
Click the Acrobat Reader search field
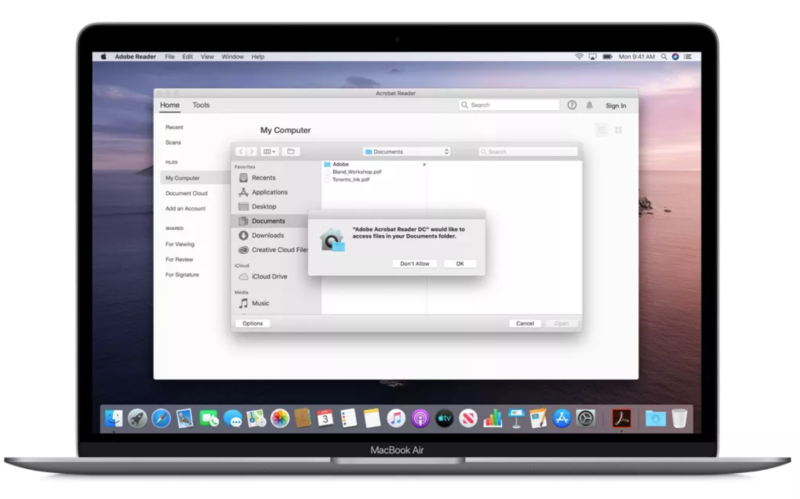(x=510, y=105)
